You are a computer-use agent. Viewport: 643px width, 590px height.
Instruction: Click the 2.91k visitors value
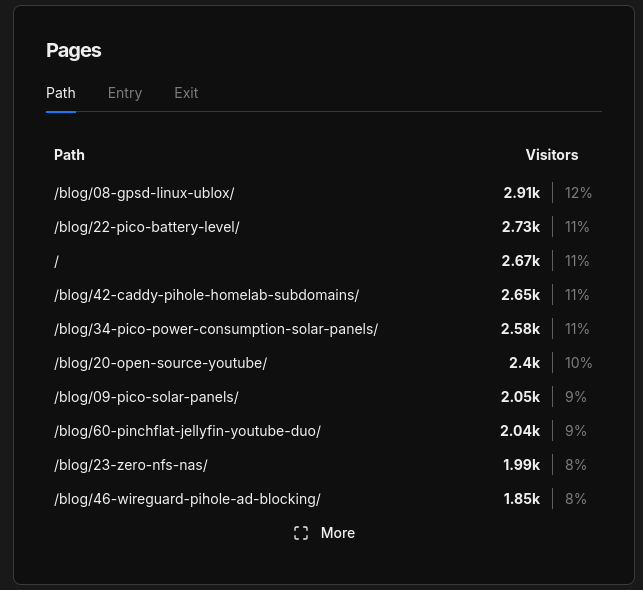point(521,193)
